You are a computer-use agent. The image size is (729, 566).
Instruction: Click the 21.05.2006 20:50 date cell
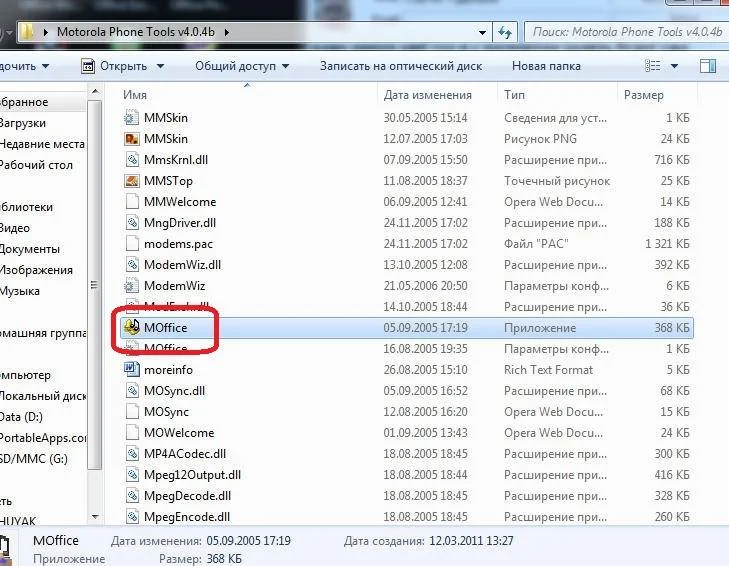(x=425, y=286)
